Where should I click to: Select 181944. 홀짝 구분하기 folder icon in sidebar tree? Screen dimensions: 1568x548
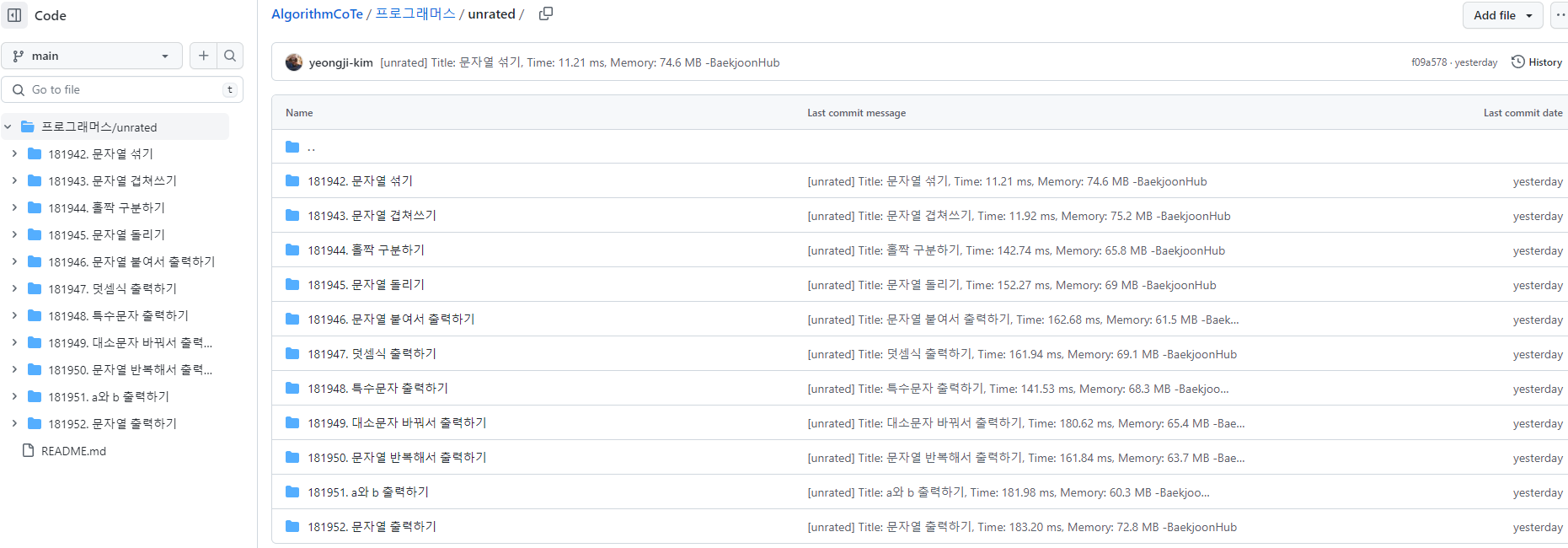pyautogui.click(x=35, y=208)
